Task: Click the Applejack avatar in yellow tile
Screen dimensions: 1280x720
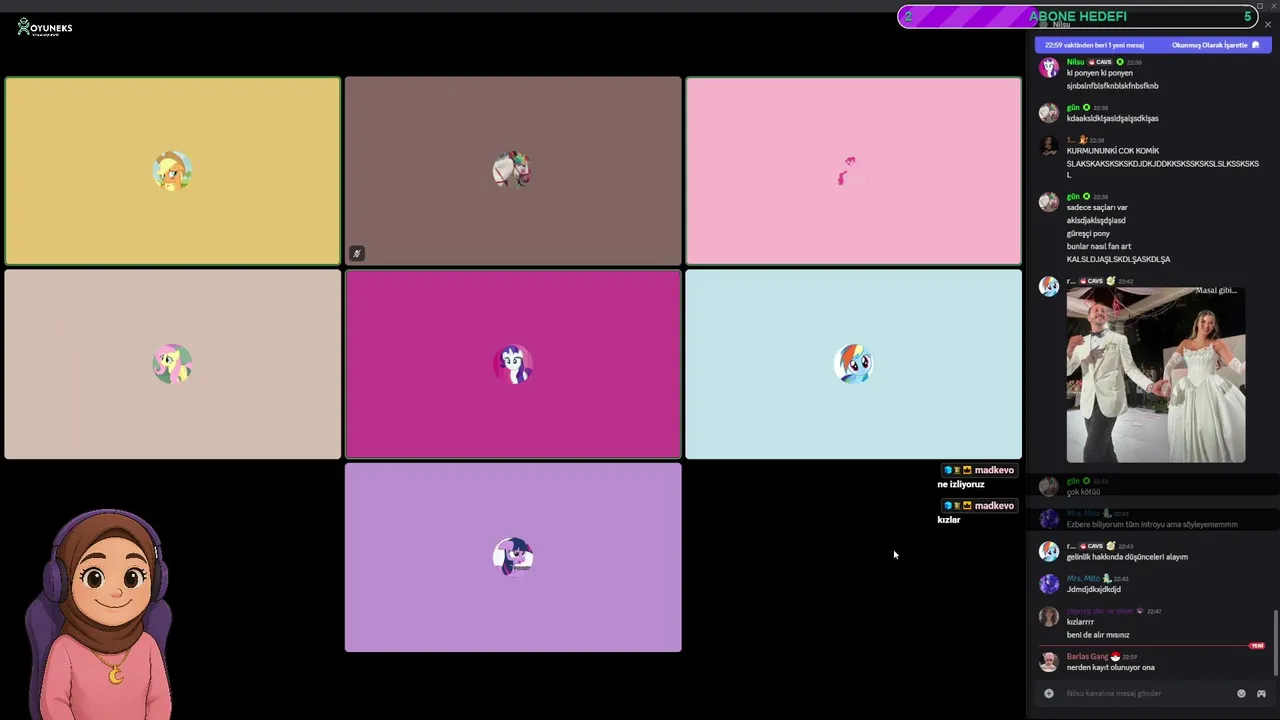Action: [x=172, y=171]
